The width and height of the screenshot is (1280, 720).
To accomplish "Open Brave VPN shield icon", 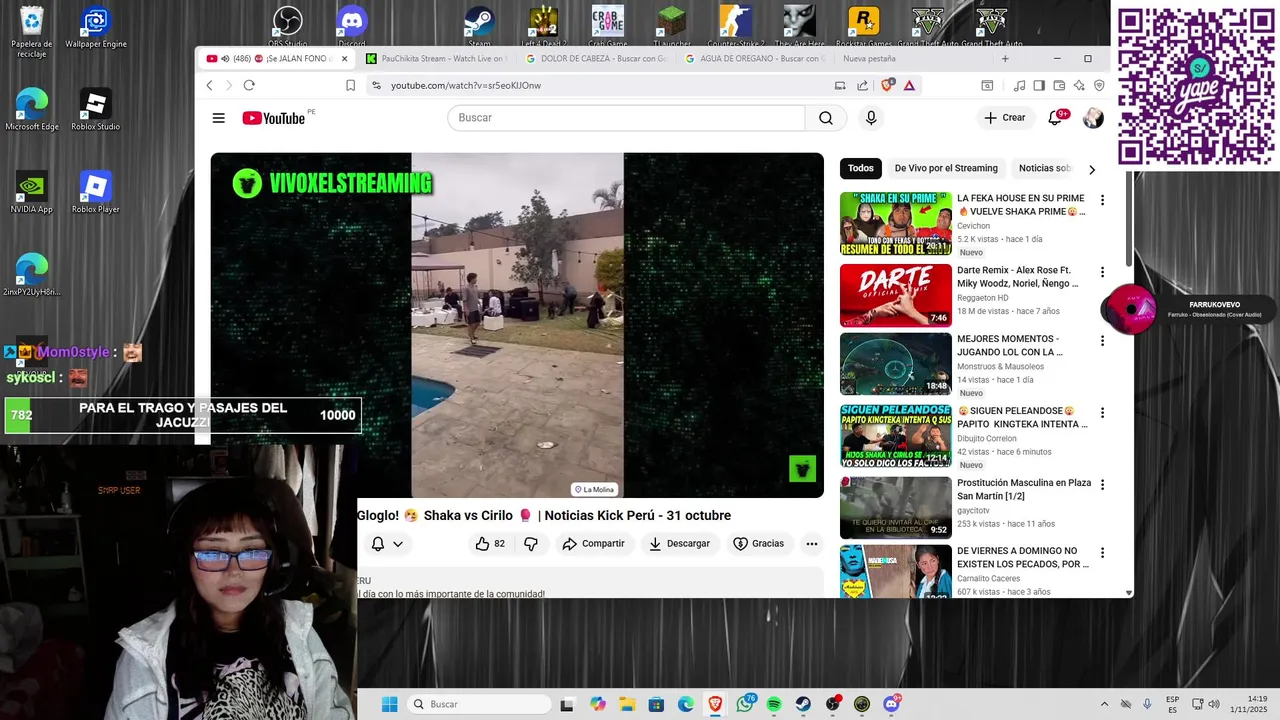I will (x=1099, y=85).
